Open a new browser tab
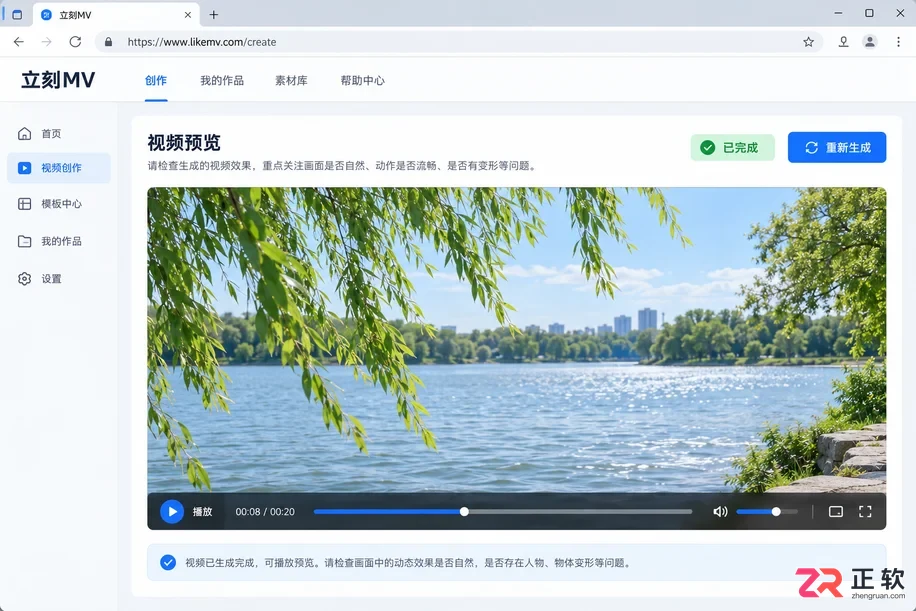 pyautogui.click(x=214, y=15)
